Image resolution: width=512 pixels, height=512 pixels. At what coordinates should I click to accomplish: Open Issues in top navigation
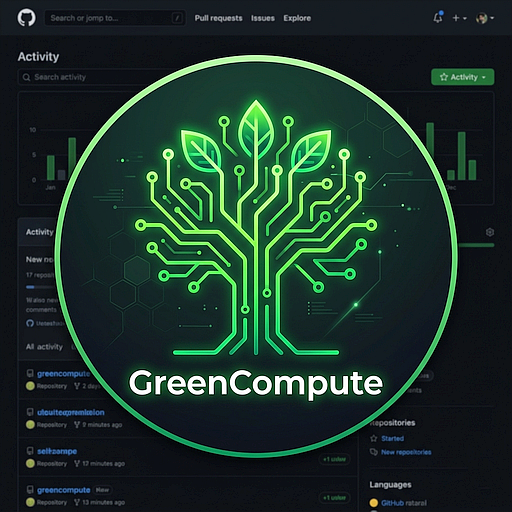click(x=263, y=18)
